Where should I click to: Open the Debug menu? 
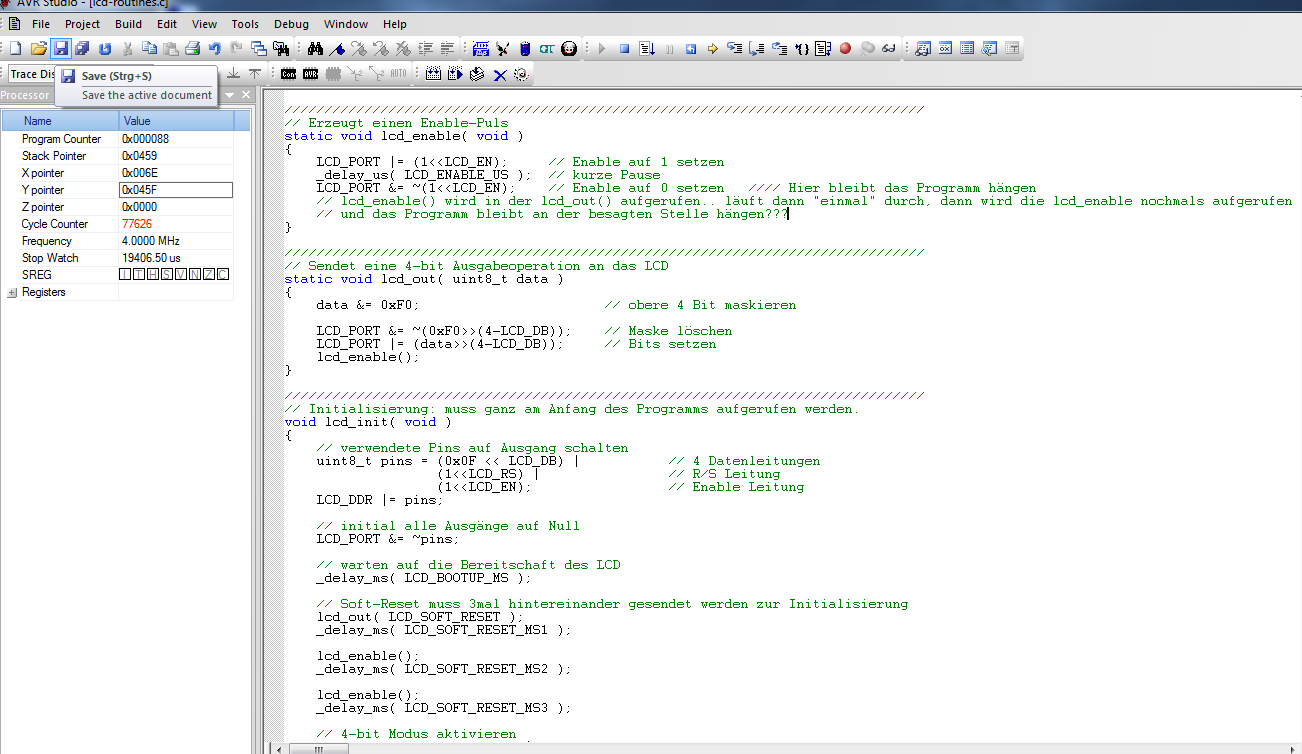click(x=291, y=24)
